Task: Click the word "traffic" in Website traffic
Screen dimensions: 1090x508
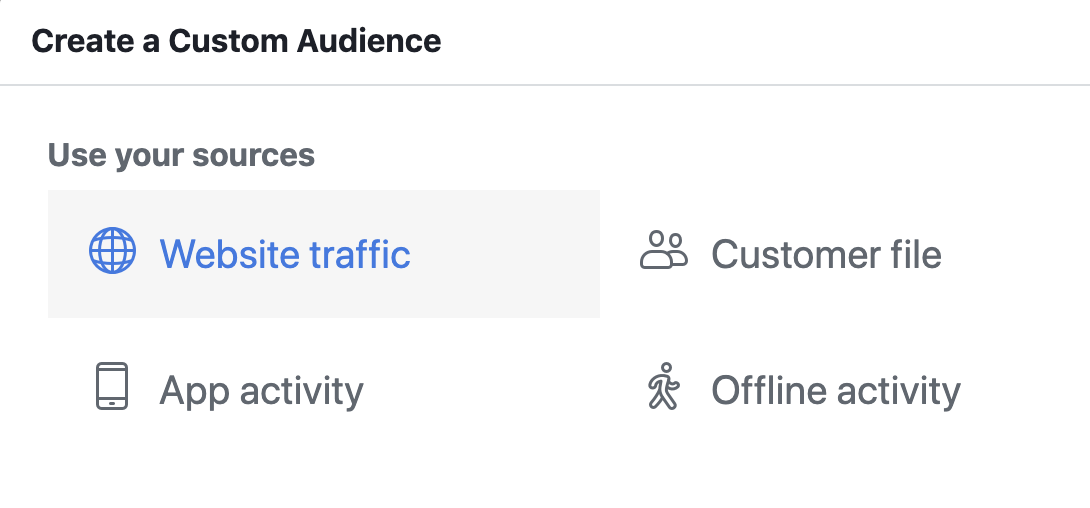Action: [x=359, y=254]
